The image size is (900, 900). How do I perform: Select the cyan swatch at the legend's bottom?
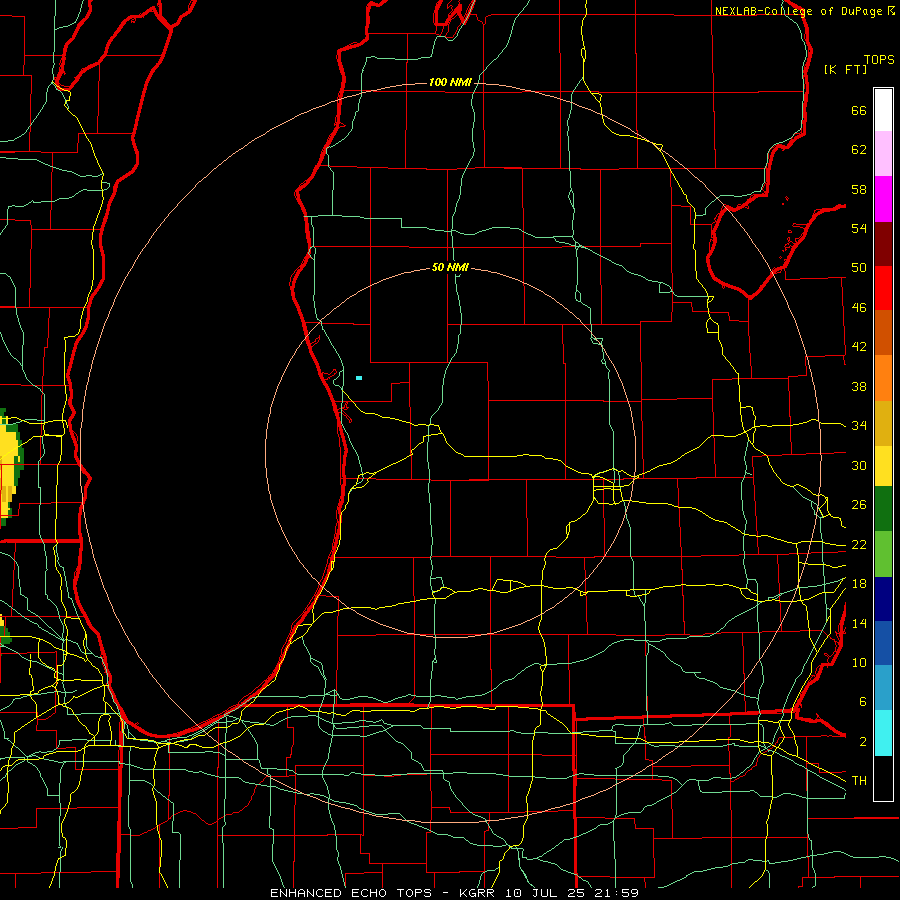point(883,733)
